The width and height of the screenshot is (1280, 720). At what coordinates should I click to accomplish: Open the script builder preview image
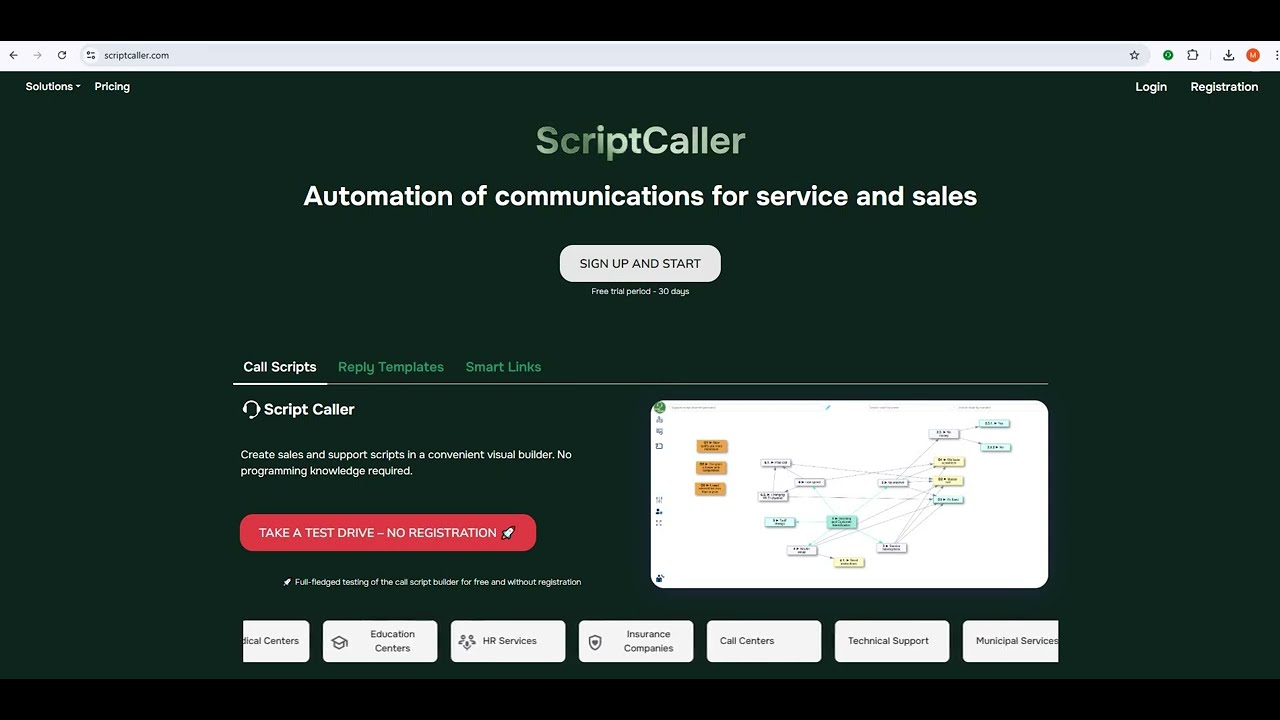[849, 494]
